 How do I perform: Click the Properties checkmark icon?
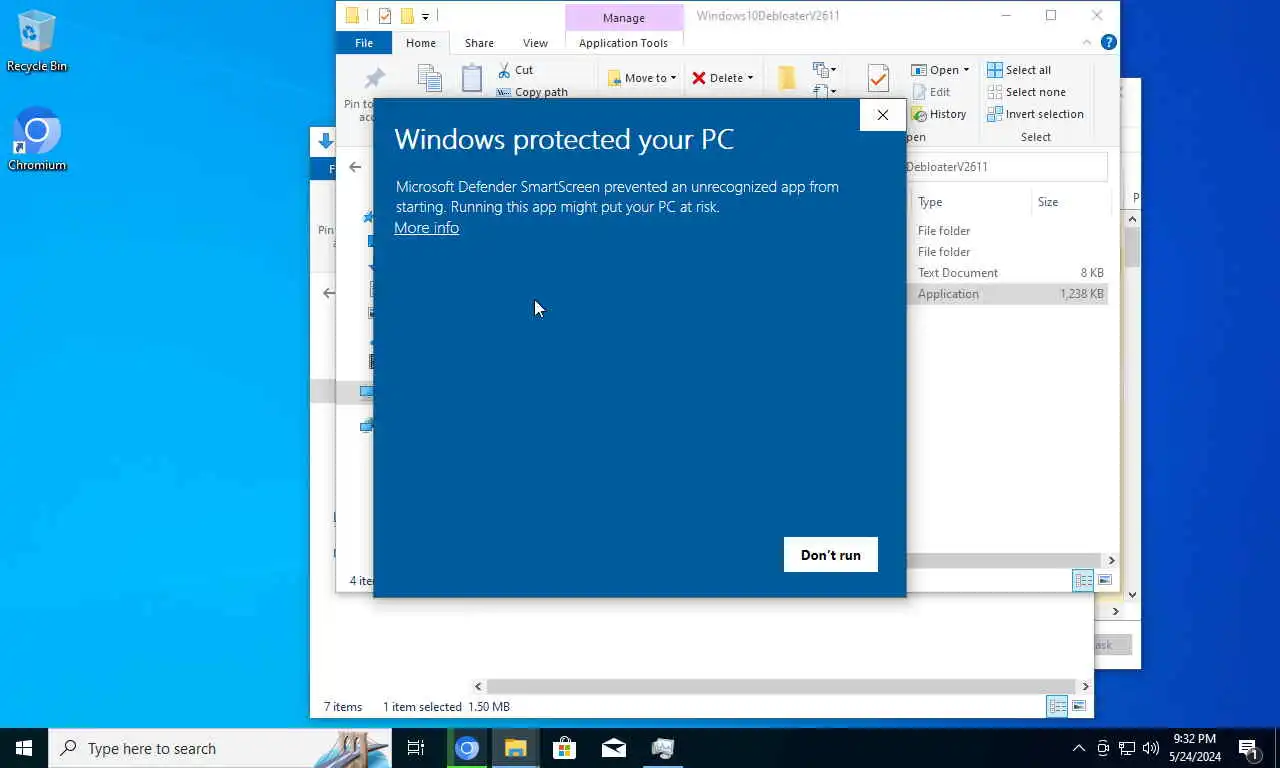878,78
